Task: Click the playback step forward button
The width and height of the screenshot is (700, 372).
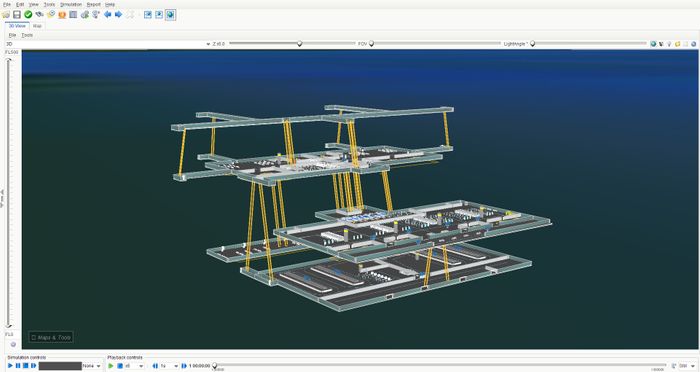Action: [x=184, y=366]
